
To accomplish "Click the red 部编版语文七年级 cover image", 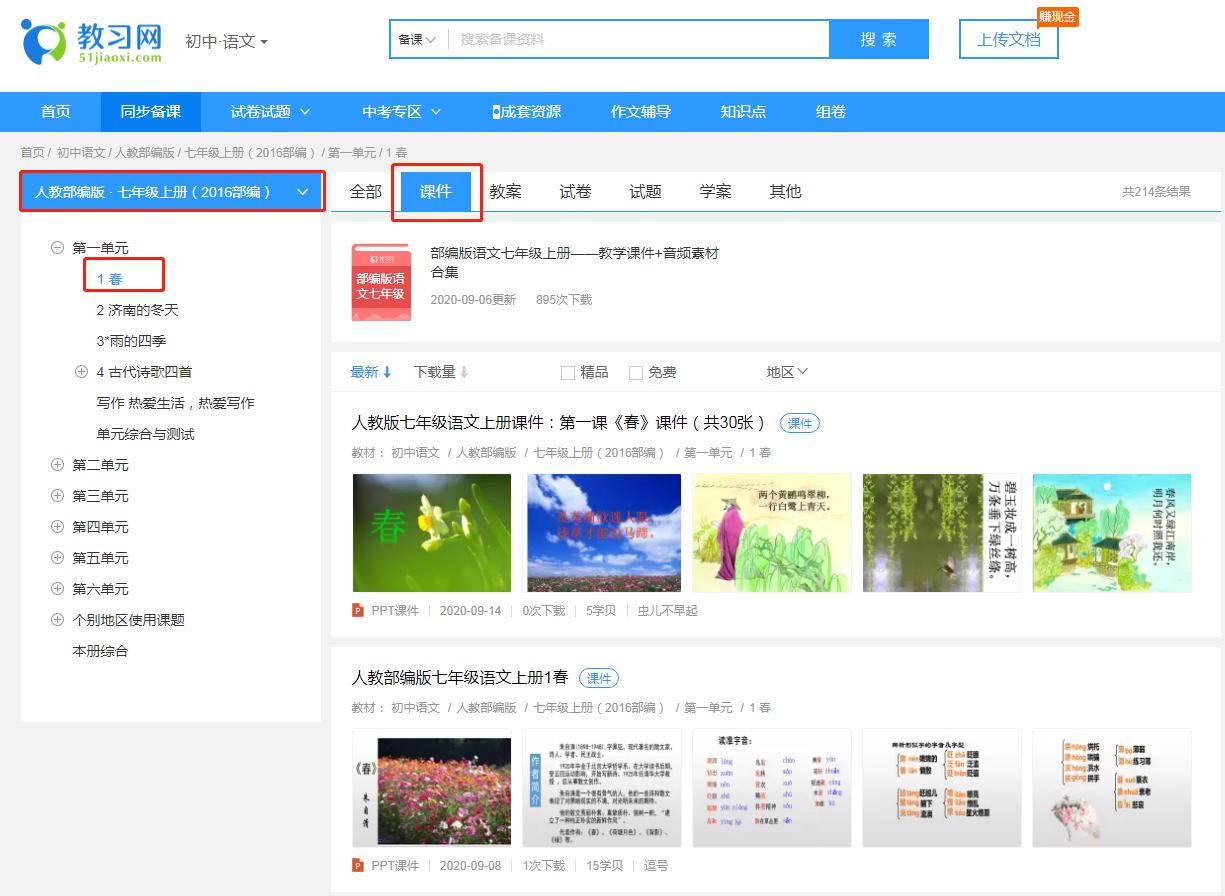I will click(x=381, y=282).
